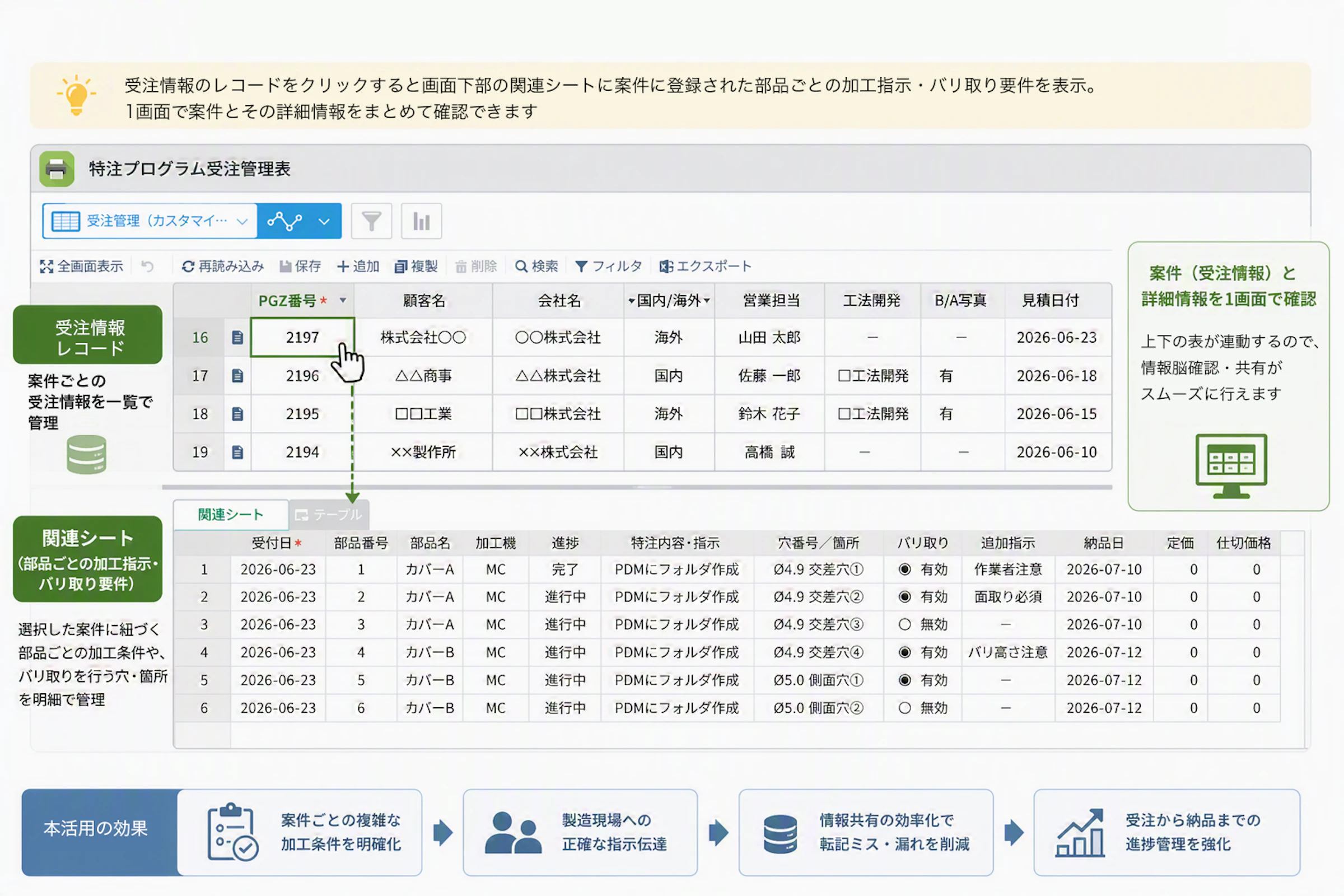This screenshot has height=896, width=1344.
Task: Open the funnel filter icon button
Action: (371, 221)
